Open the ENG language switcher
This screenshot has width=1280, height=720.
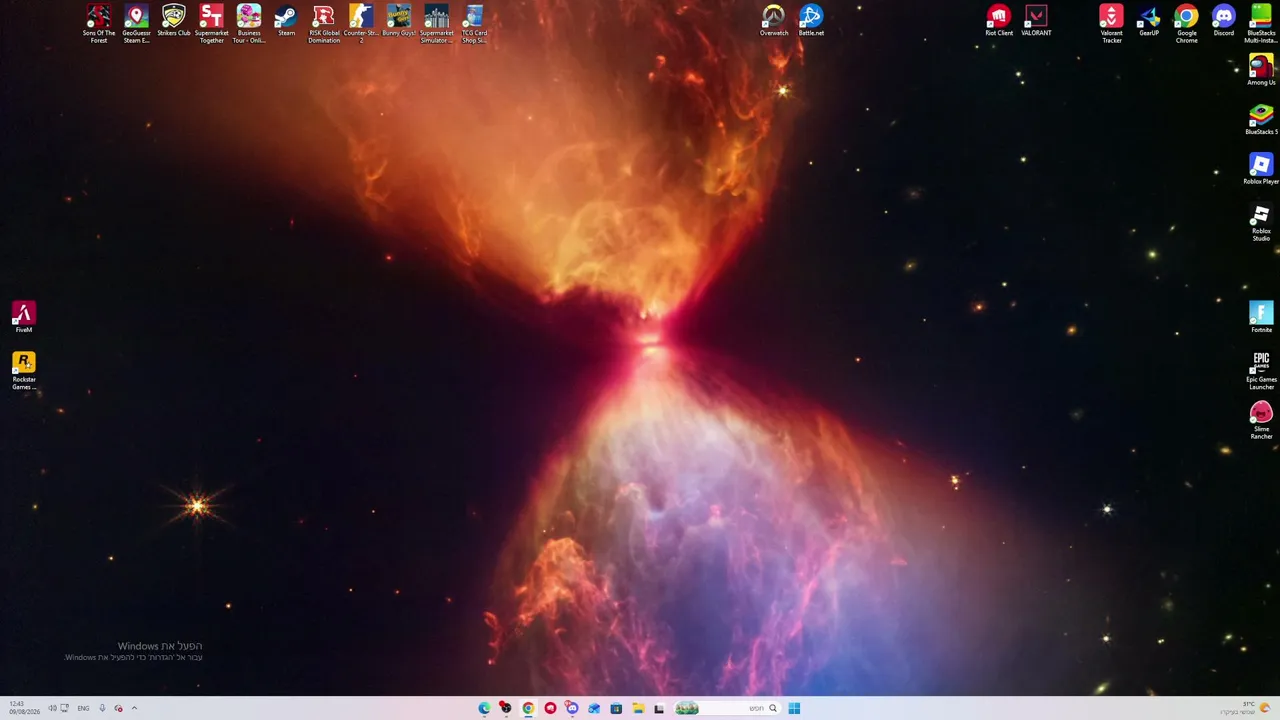[x=83, y=708]
